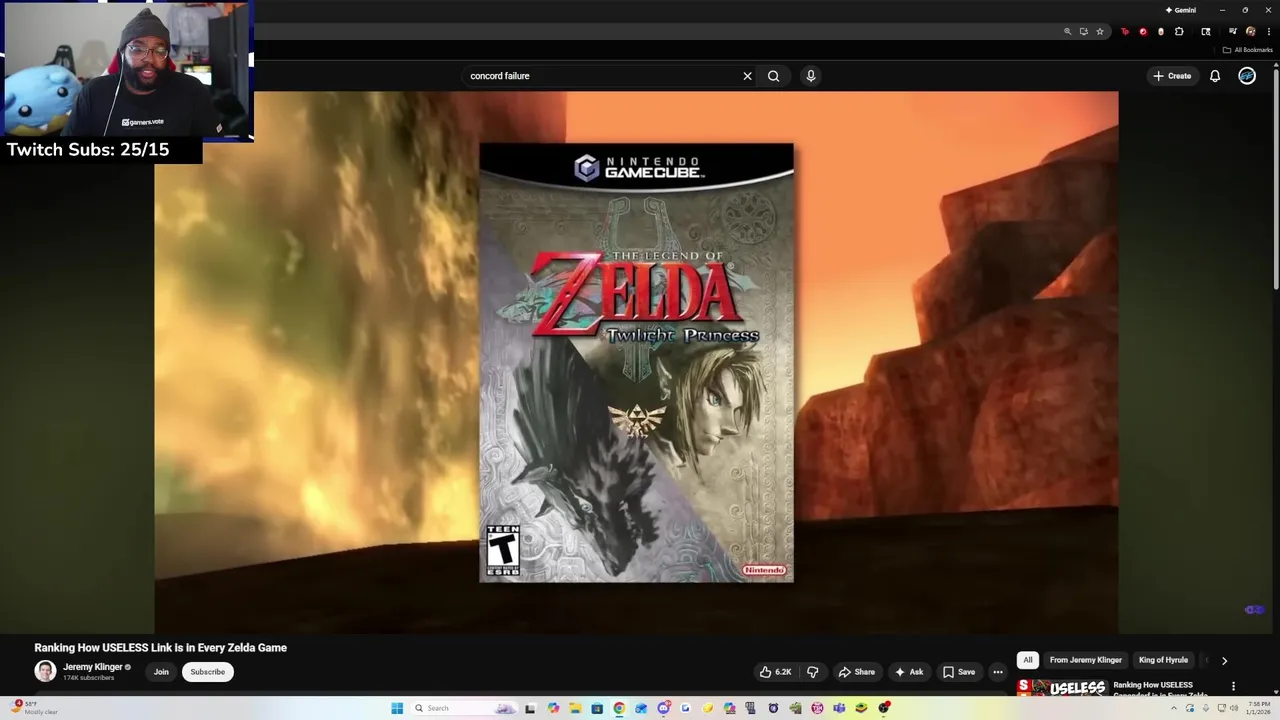Like the video with 6.2K likes

[776, 672]
